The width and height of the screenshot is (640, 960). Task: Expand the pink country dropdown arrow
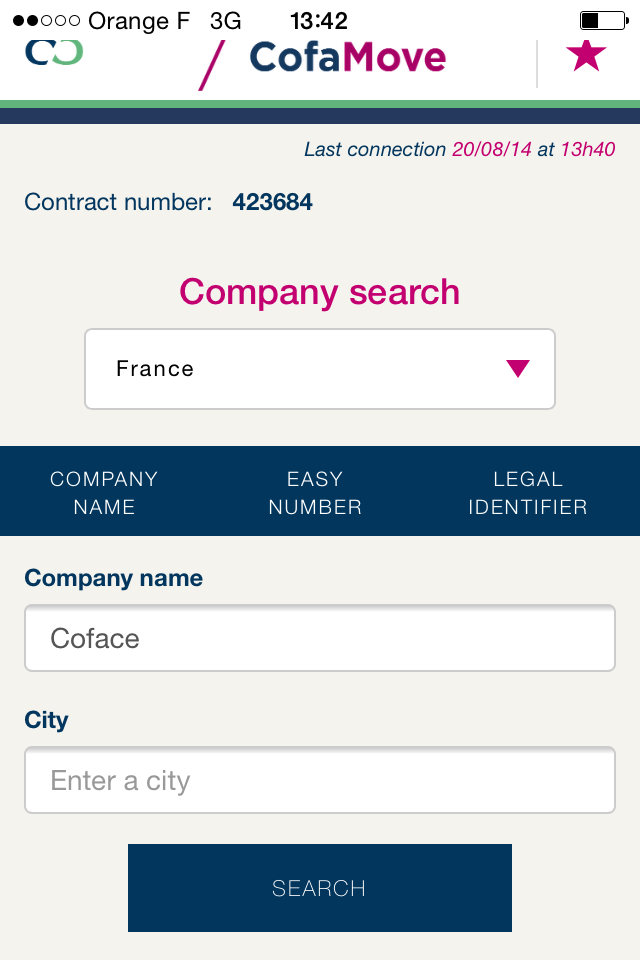(x=518, y=368)
